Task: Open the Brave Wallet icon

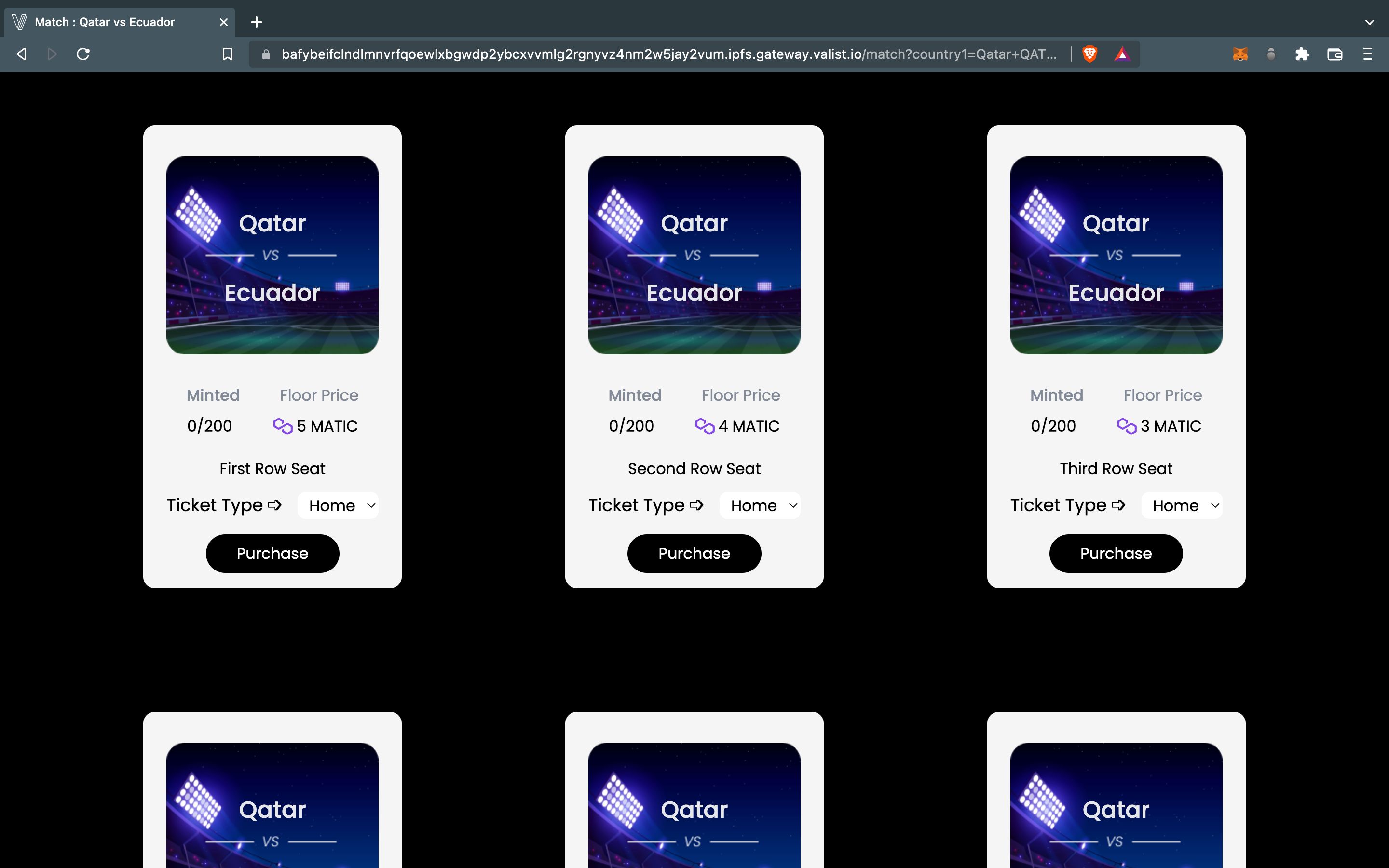Action: pyautogui.click(x=1335, y=54)
